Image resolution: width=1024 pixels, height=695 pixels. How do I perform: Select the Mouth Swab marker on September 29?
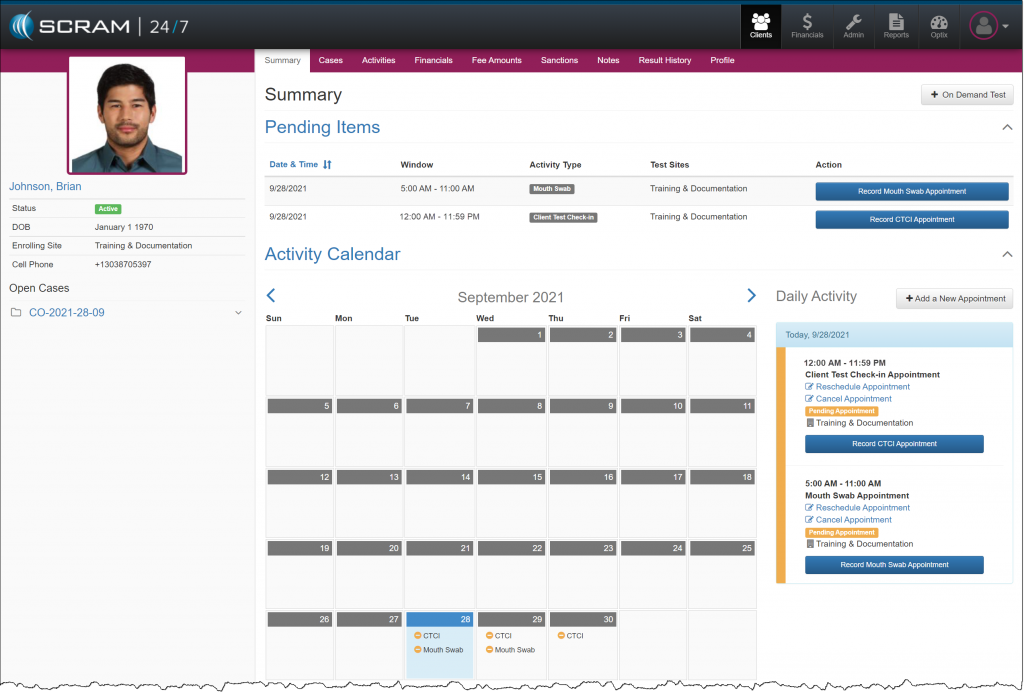pos(511,649)
